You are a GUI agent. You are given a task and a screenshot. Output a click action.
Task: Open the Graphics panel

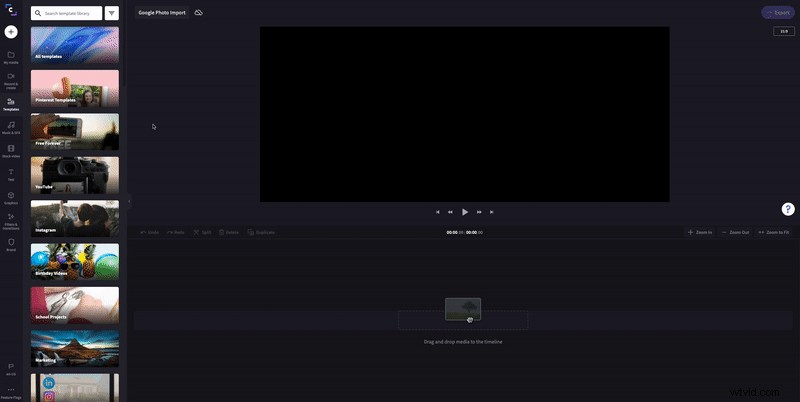click(x=11, y=197)
